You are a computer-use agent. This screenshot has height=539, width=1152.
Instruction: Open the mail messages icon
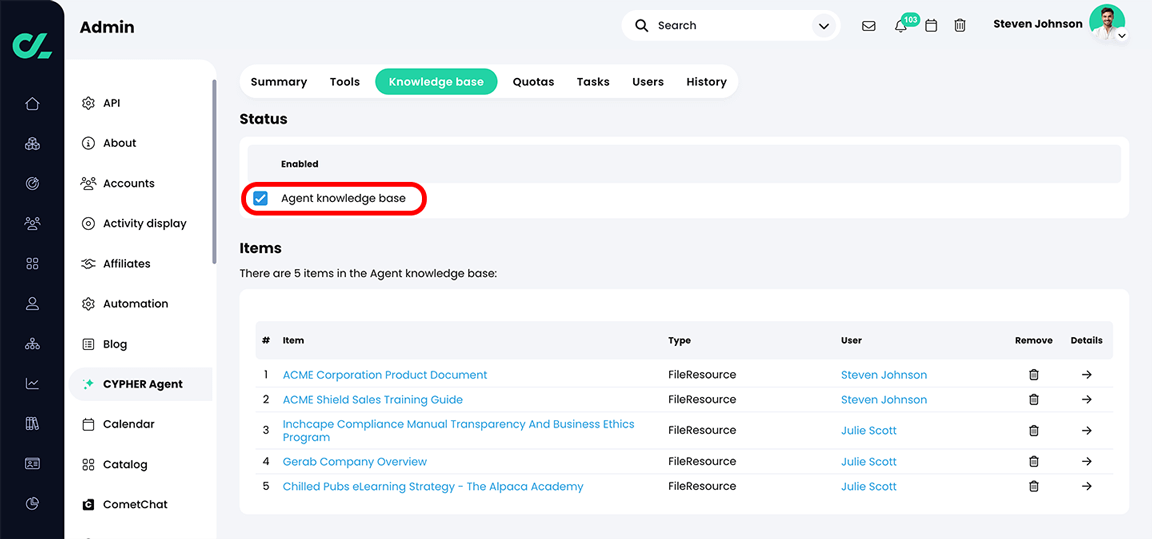868,26
